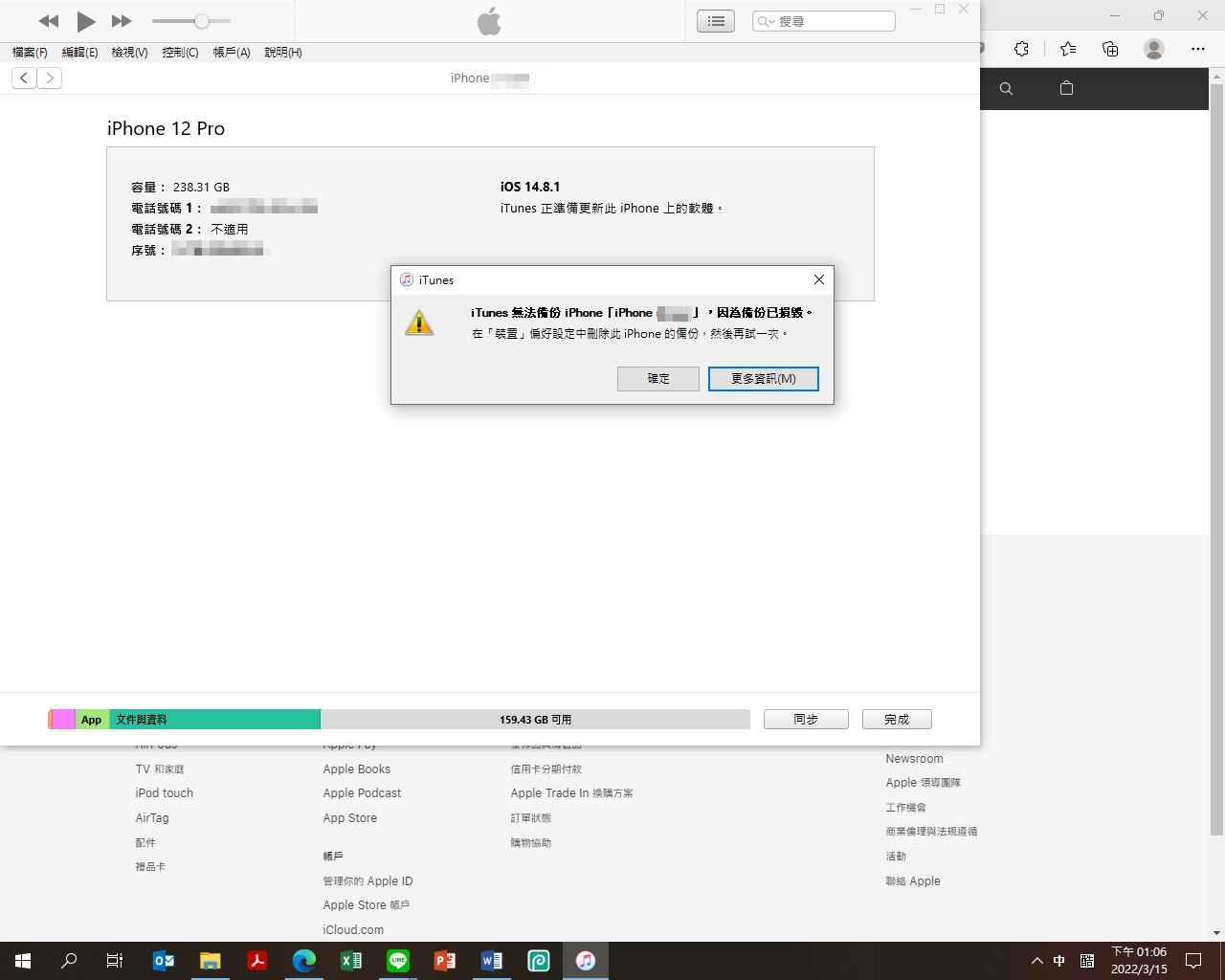Click the iTunes fast-forward (next track) icon
1225x980 pixels.
point(122,21)
